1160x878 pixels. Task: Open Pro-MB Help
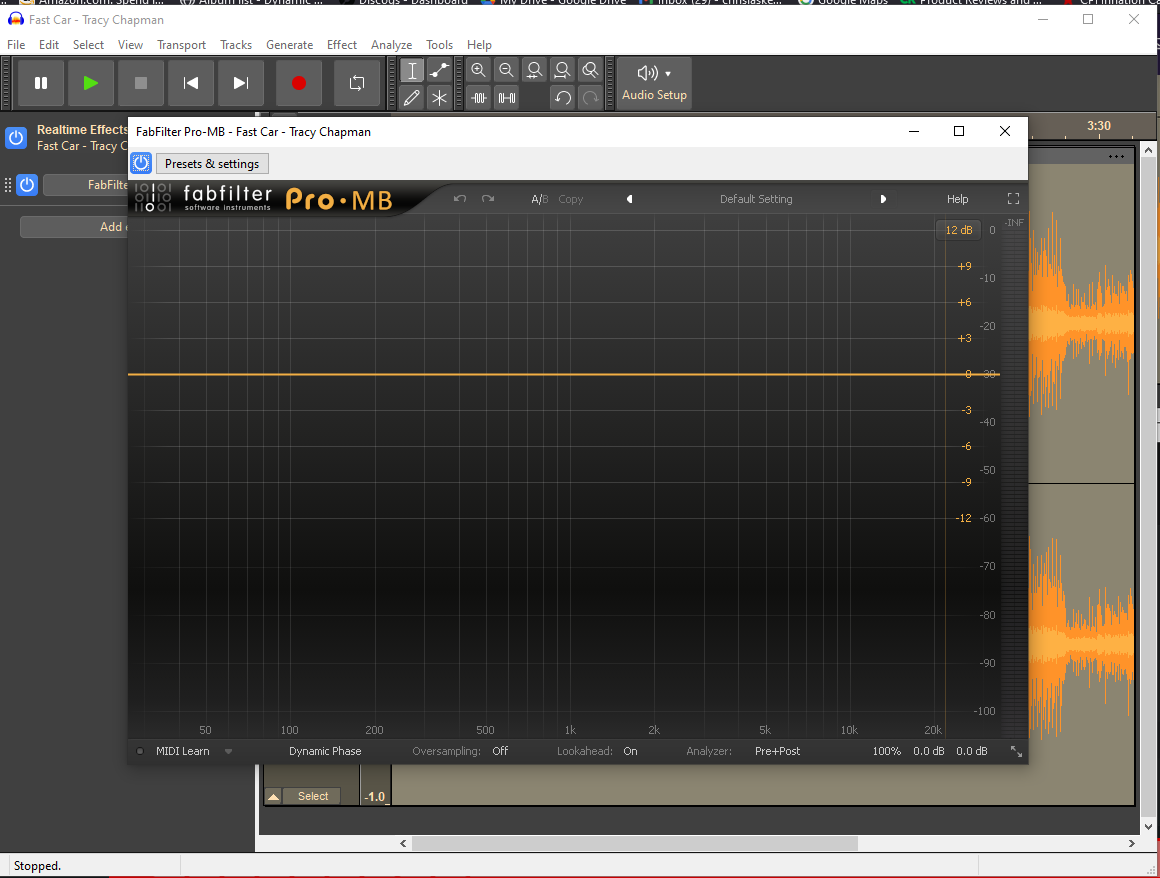click(957, 199)
